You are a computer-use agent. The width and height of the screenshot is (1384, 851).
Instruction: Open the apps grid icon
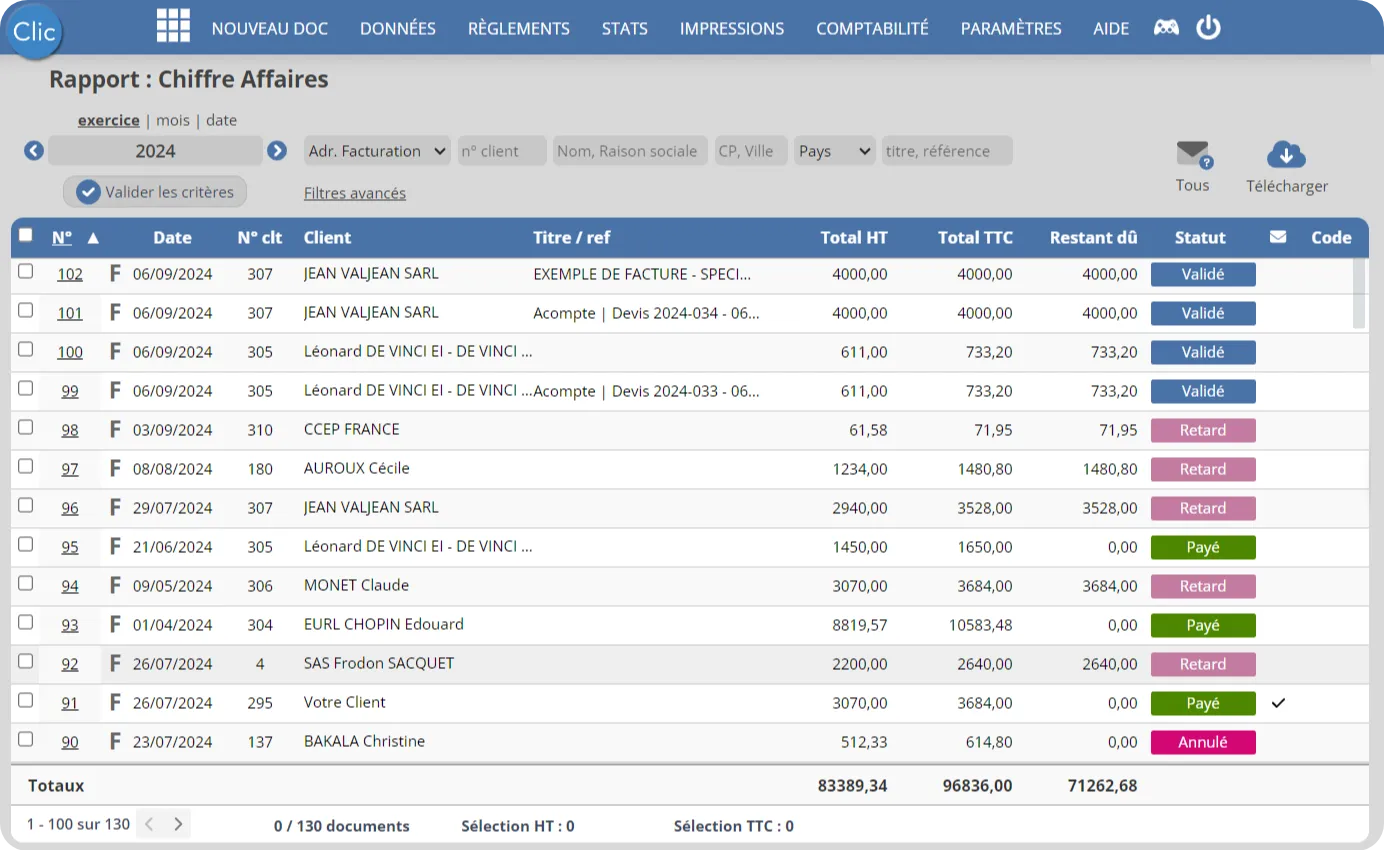coord(173,27)
